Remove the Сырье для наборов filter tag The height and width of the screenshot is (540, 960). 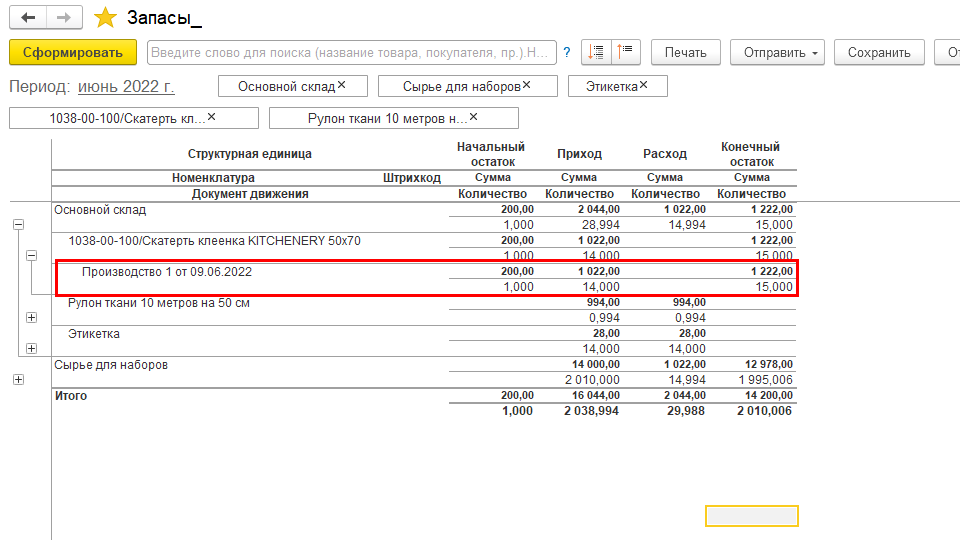pyautogui.click(x=526, y=86)
